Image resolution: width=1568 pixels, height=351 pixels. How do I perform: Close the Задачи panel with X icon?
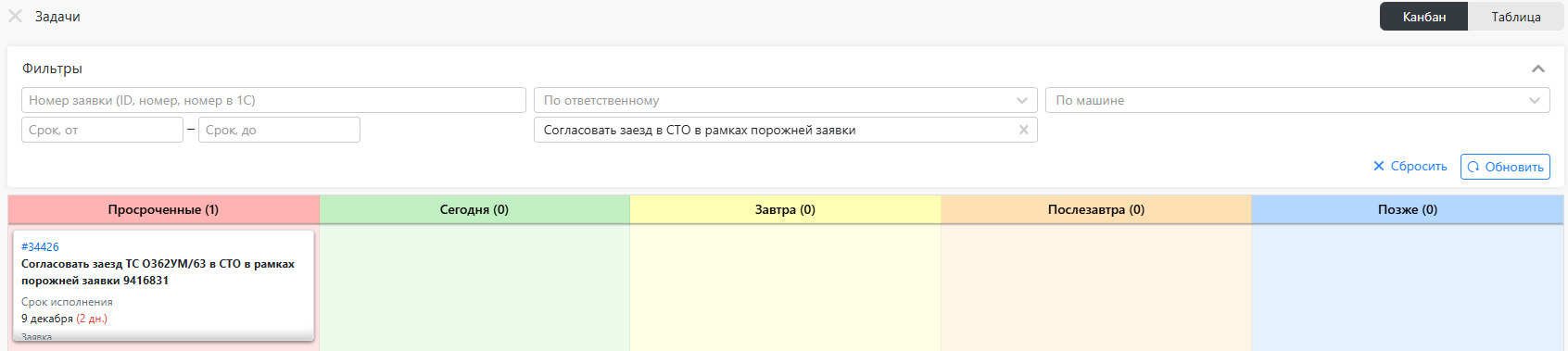[x=15, y=17]
